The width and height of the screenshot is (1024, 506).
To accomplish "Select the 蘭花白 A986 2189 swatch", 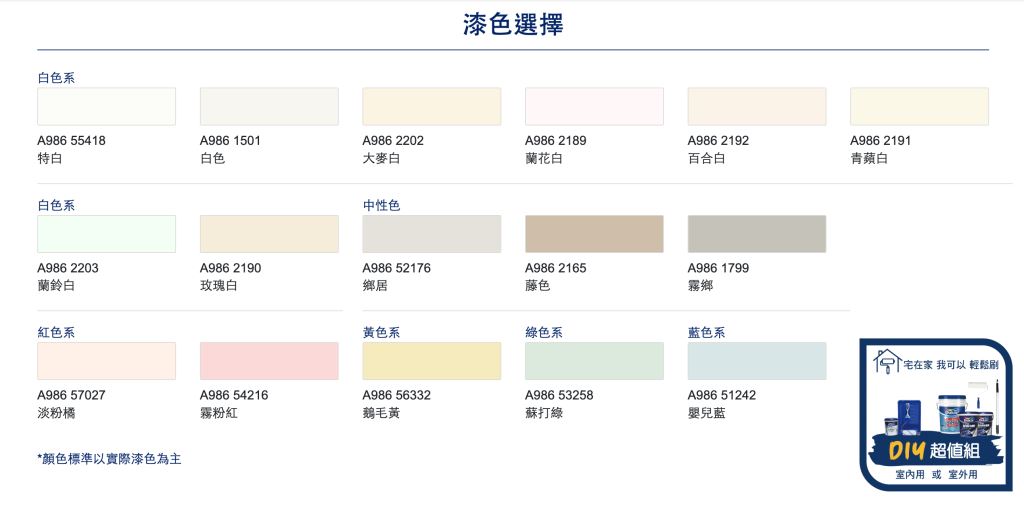I will coord(594,106).
